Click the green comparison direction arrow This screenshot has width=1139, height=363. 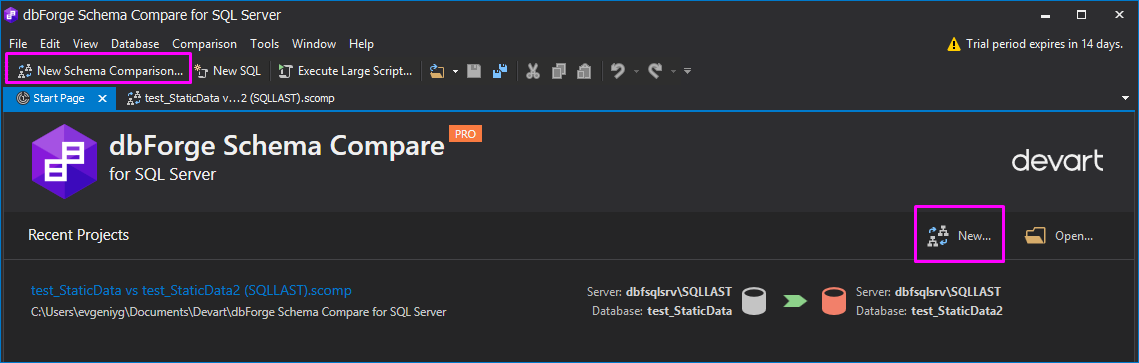point(795,301)
